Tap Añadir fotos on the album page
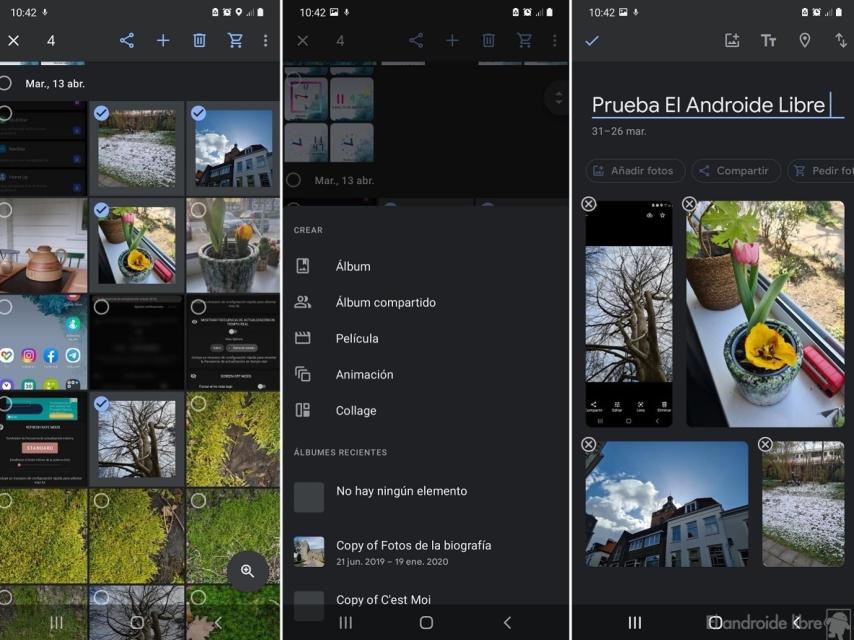The image size is (854, 640). click(x=634, y=170)
